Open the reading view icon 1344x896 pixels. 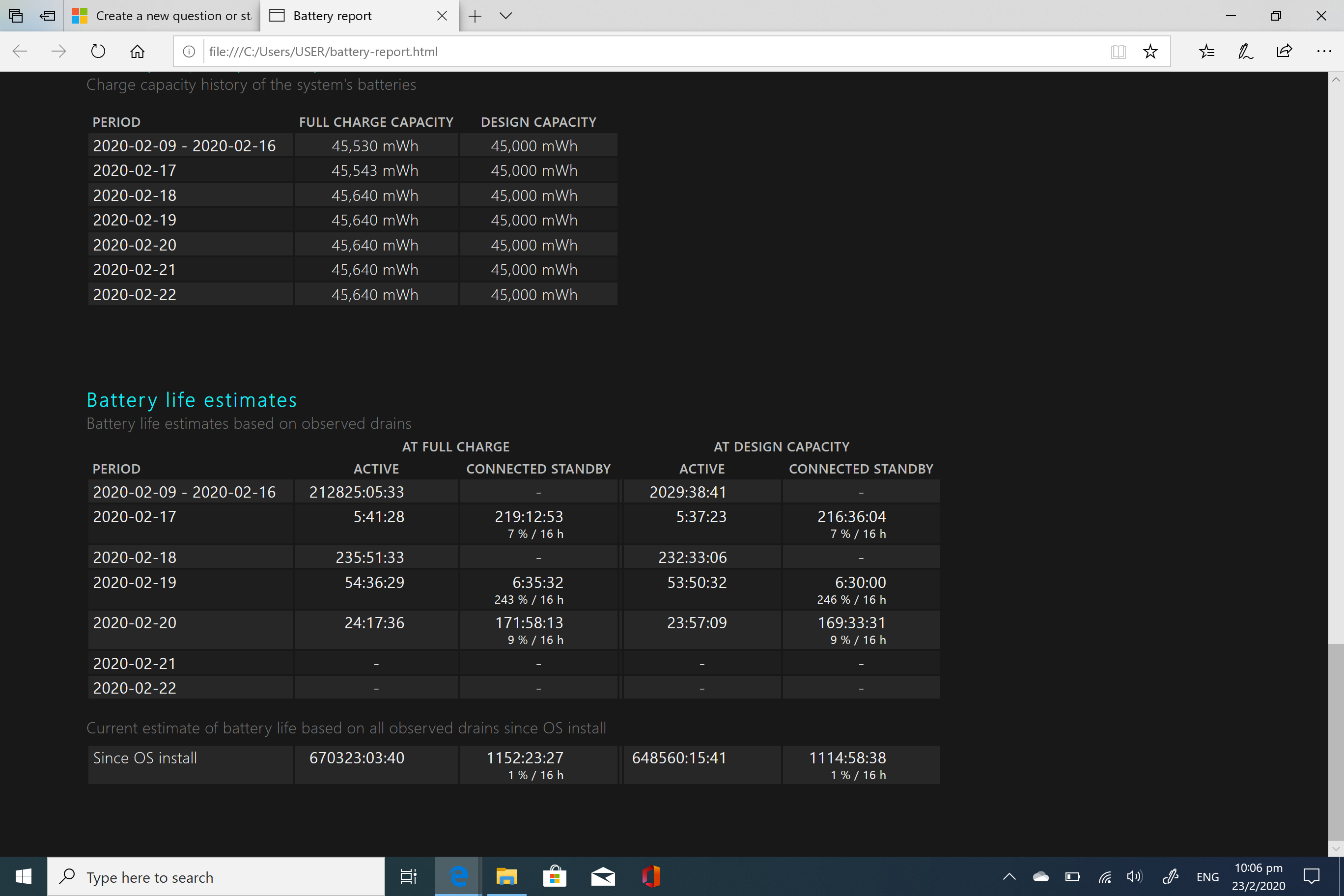(x=1118, y=52)
